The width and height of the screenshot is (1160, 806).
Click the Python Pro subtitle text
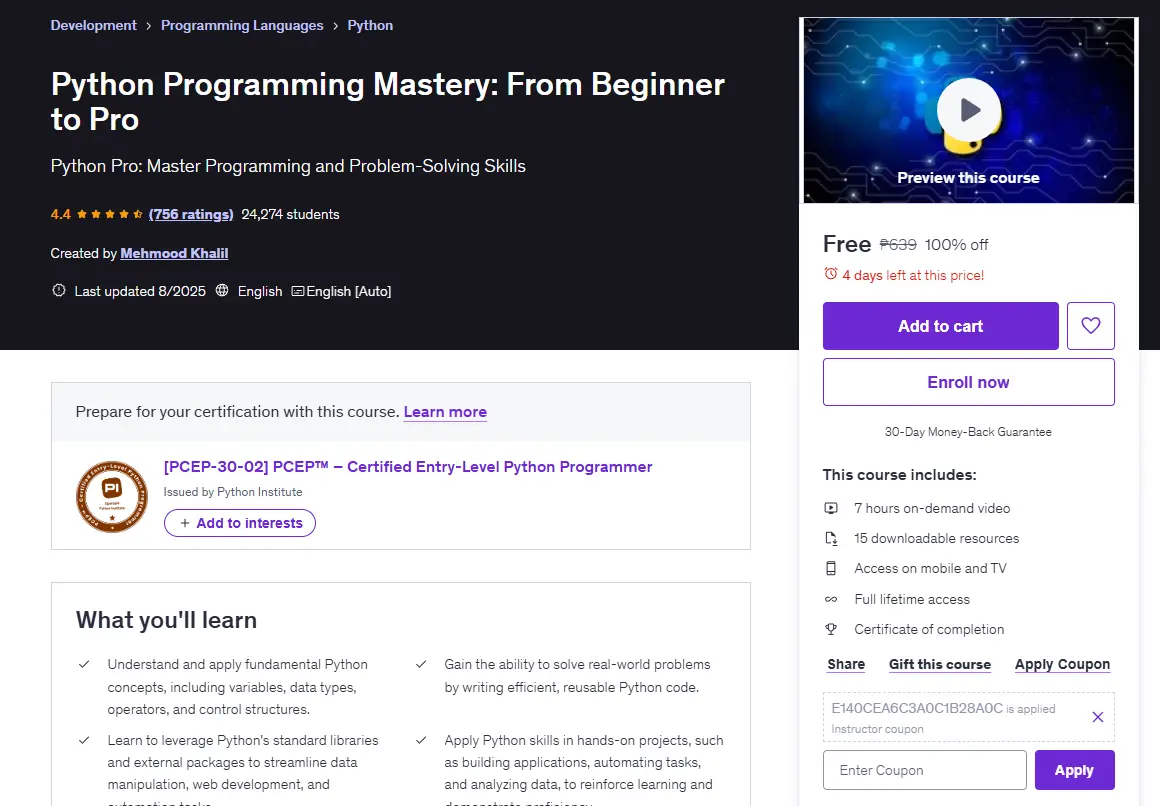click(x=288, y=166)
